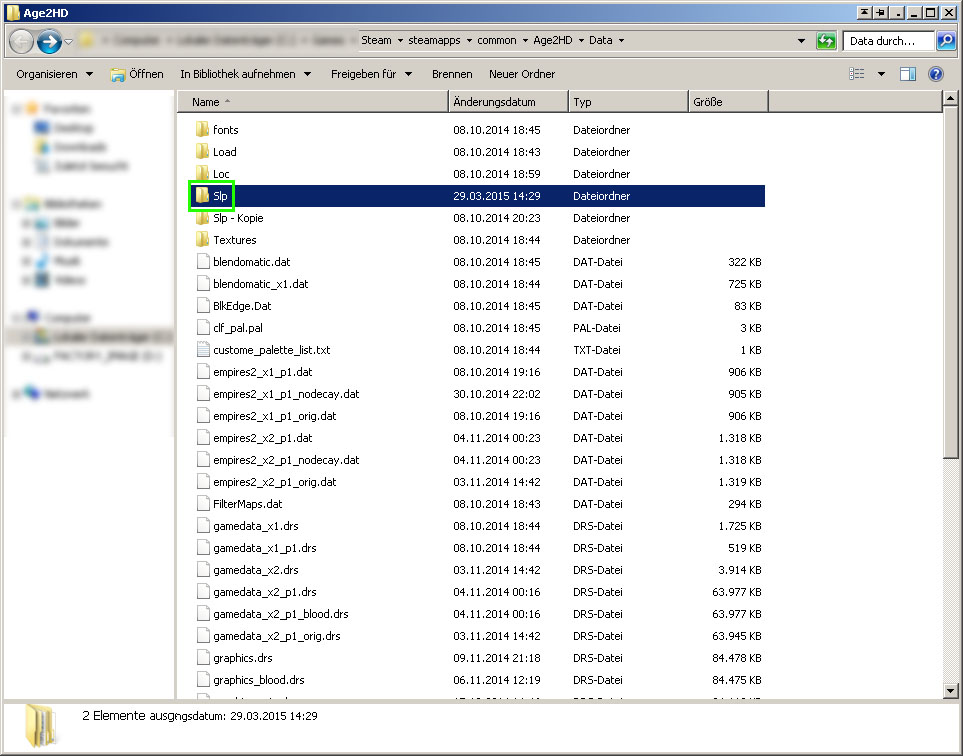Screen dimensions: 963x756
Task: Select the Slp folder name
Action: (220, 196)
